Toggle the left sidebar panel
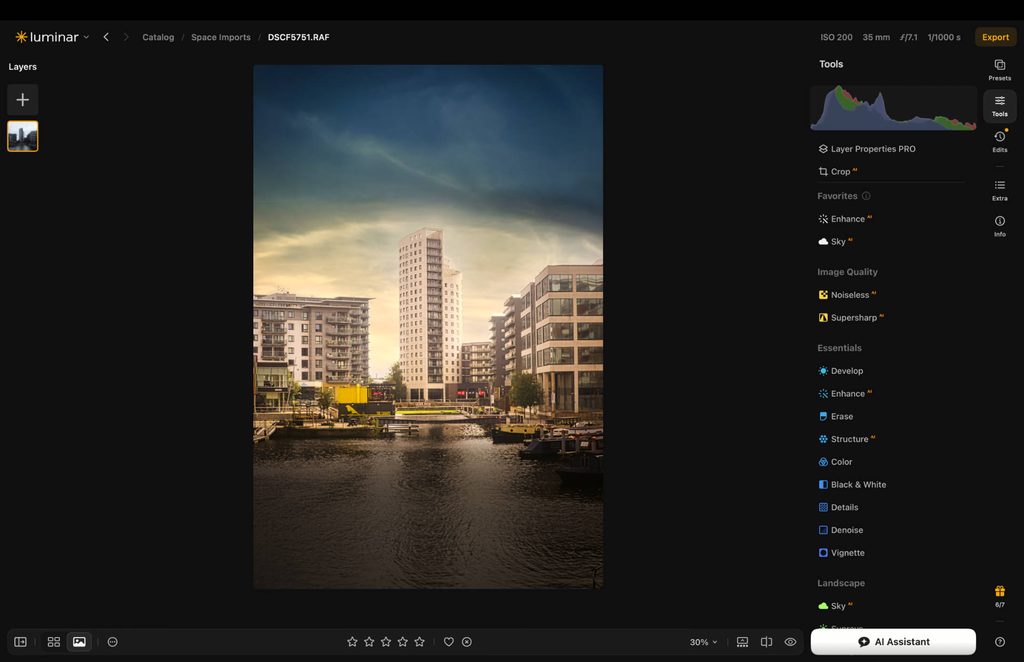 point(20,642)
